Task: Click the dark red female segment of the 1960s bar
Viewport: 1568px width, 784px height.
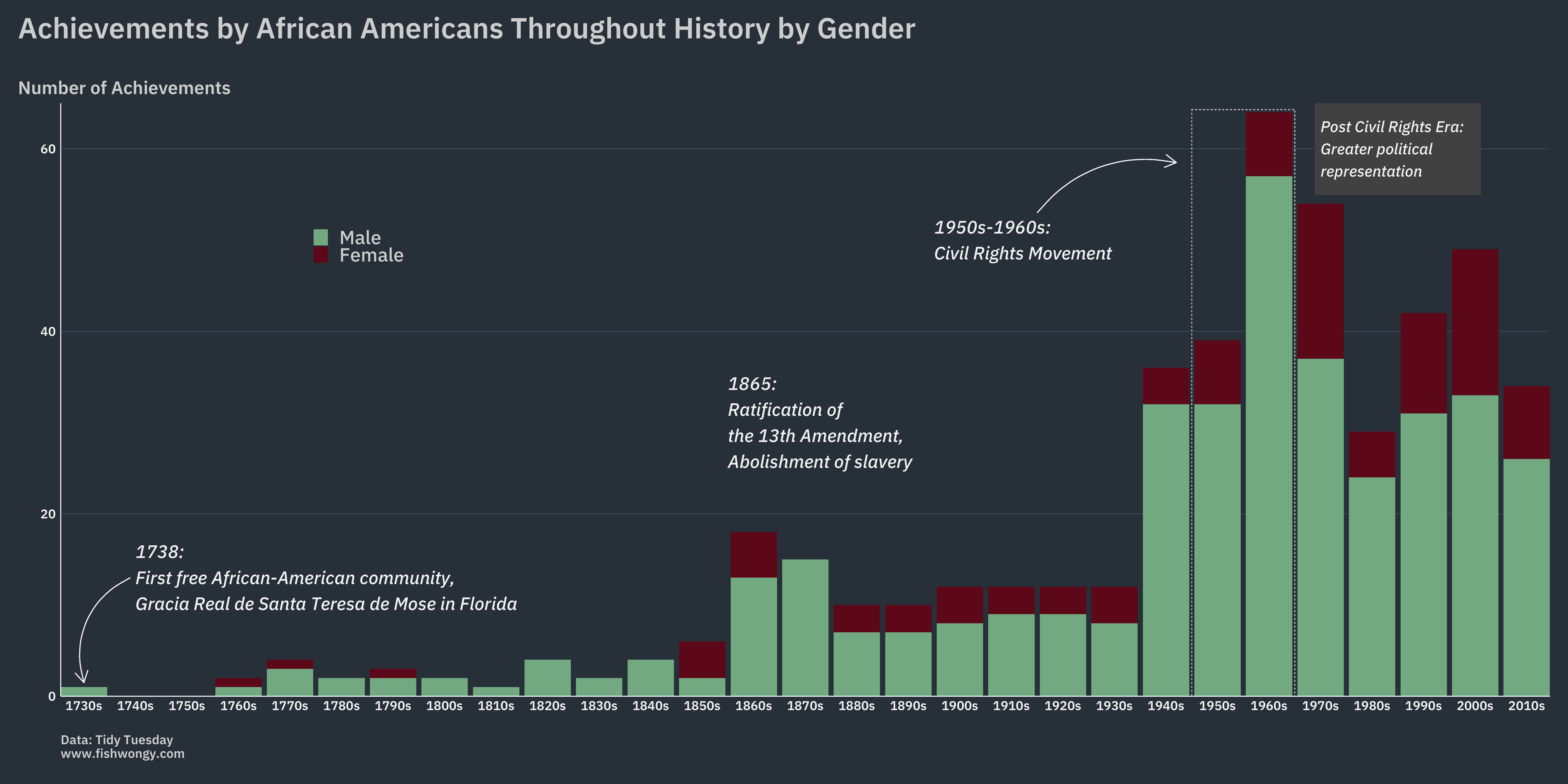Action: 1269,144
